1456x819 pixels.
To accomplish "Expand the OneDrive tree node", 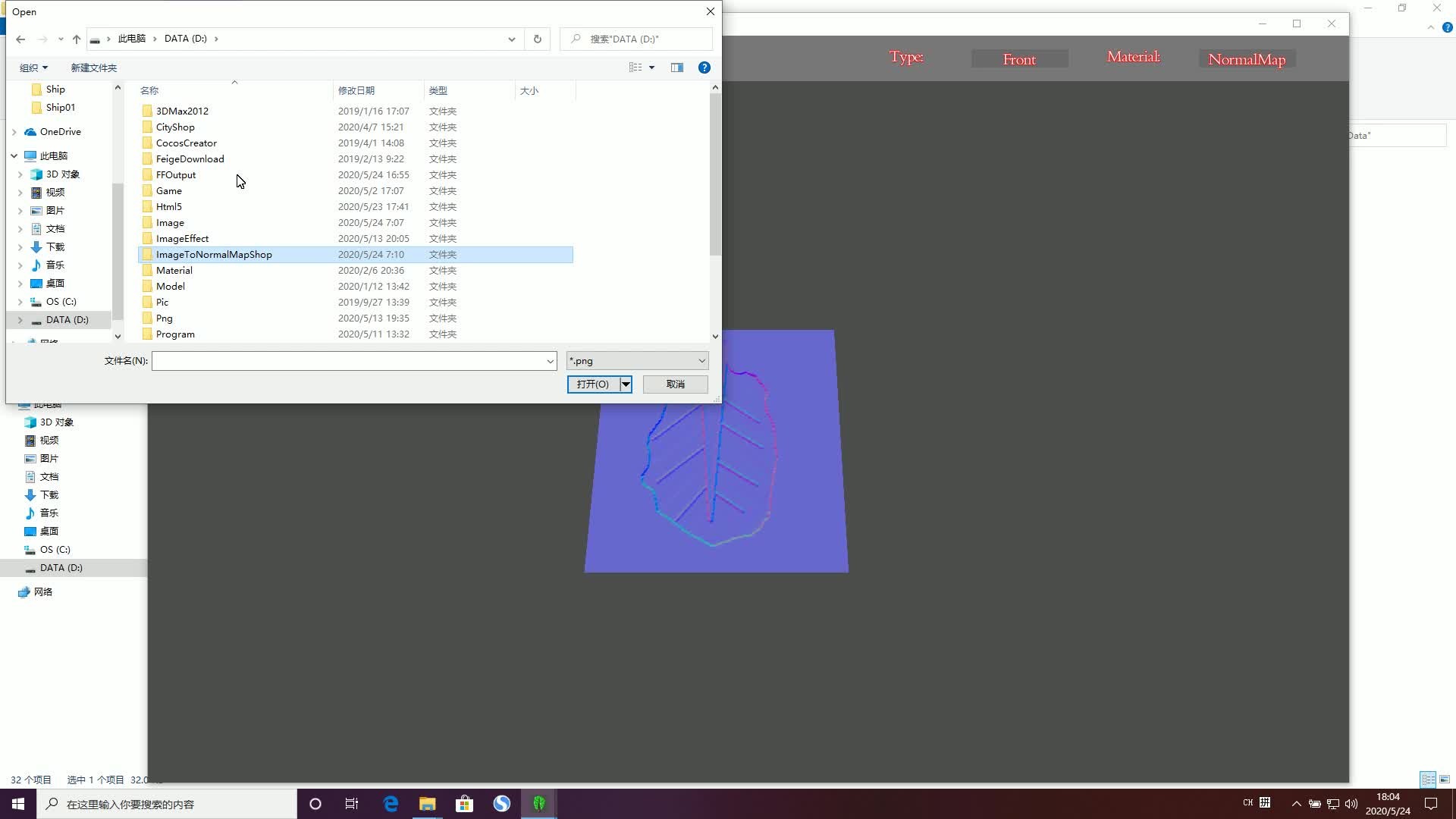I will 14,132.
